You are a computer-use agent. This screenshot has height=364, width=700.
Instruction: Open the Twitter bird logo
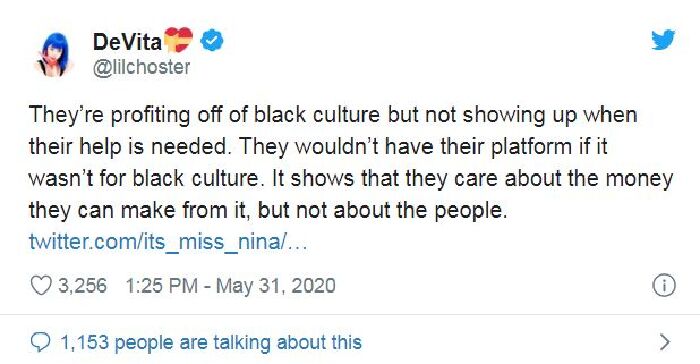662,40
